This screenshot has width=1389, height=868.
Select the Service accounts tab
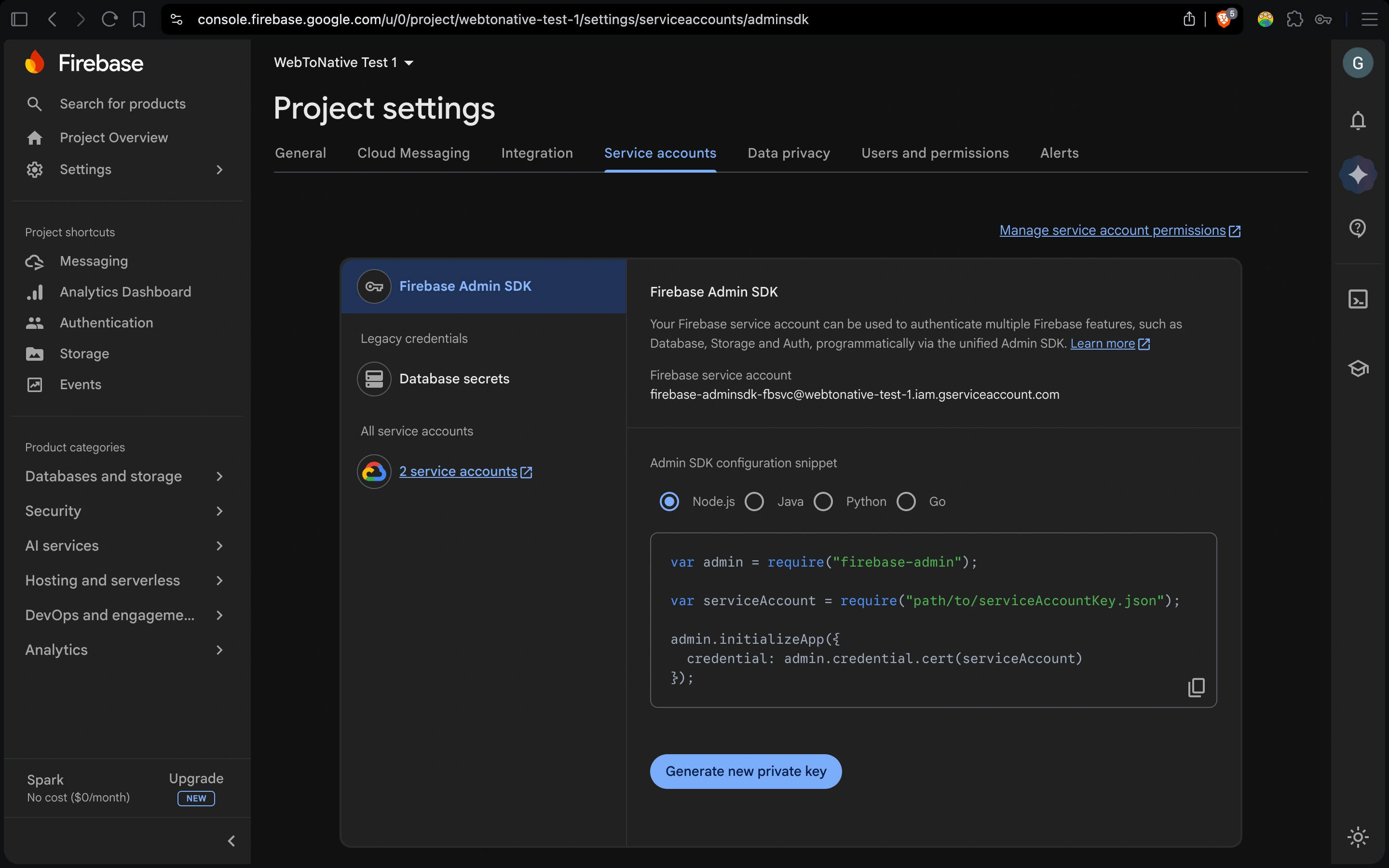660,153
